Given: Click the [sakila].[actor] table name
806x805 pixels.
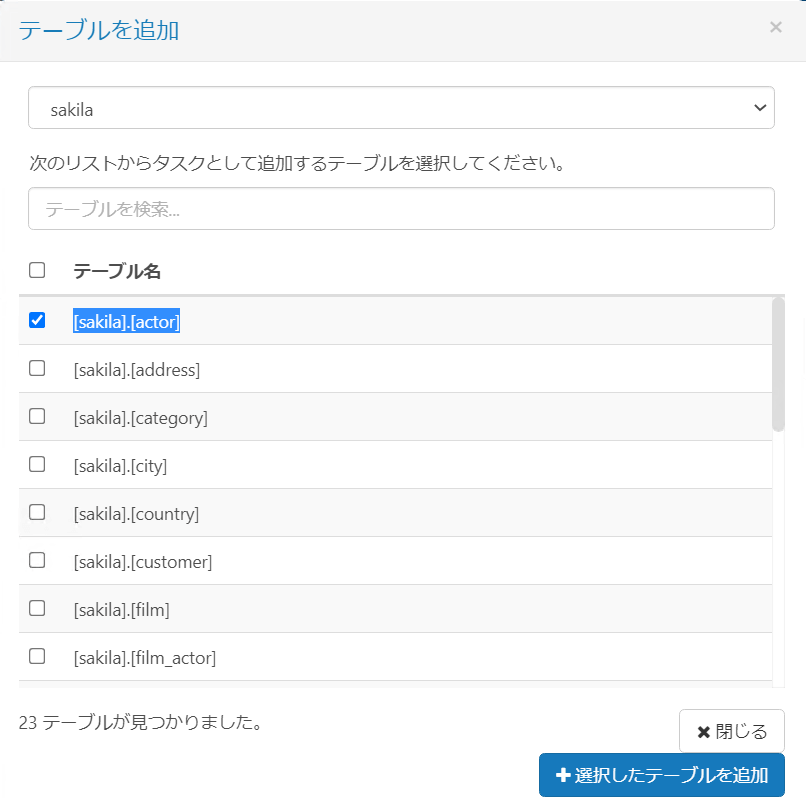Looking at the screenshot, I should 126,321.
